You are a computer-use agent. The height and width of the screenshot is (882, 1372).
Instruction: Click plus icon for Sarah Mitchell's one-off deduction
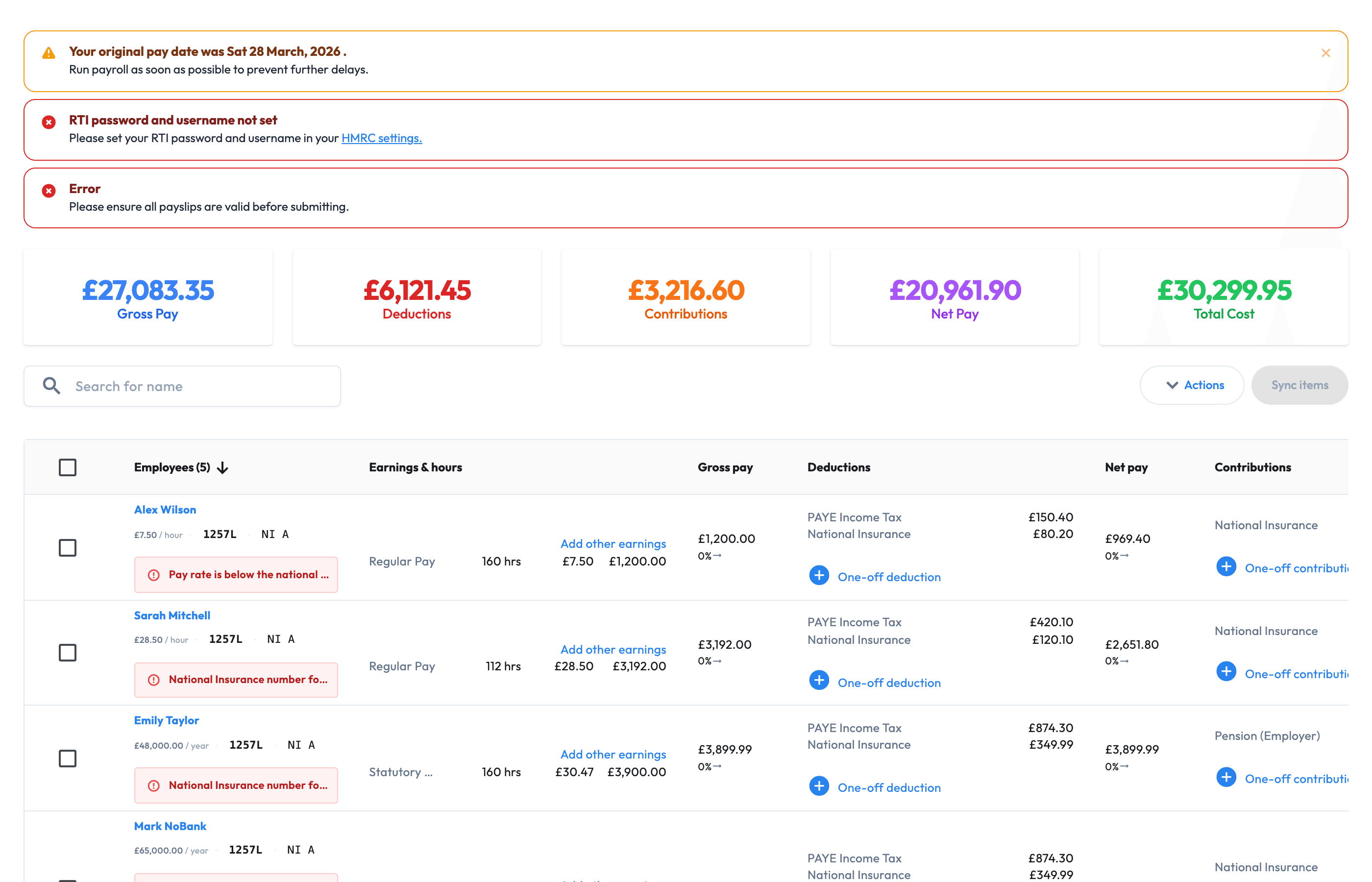[819, 681]
